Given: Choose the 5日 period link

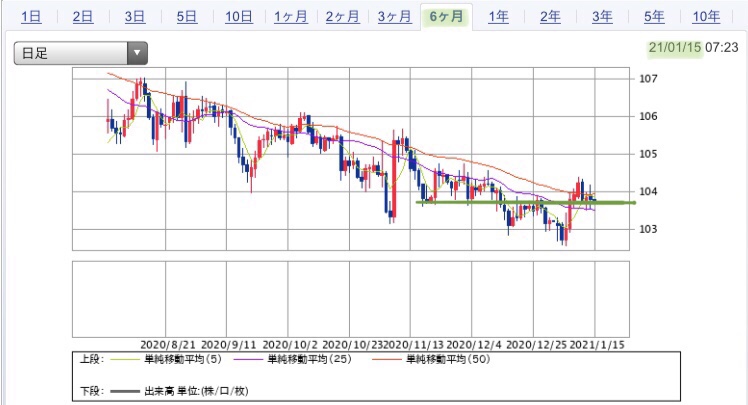Looking at the screenshot, I should (x=187, y=17).
